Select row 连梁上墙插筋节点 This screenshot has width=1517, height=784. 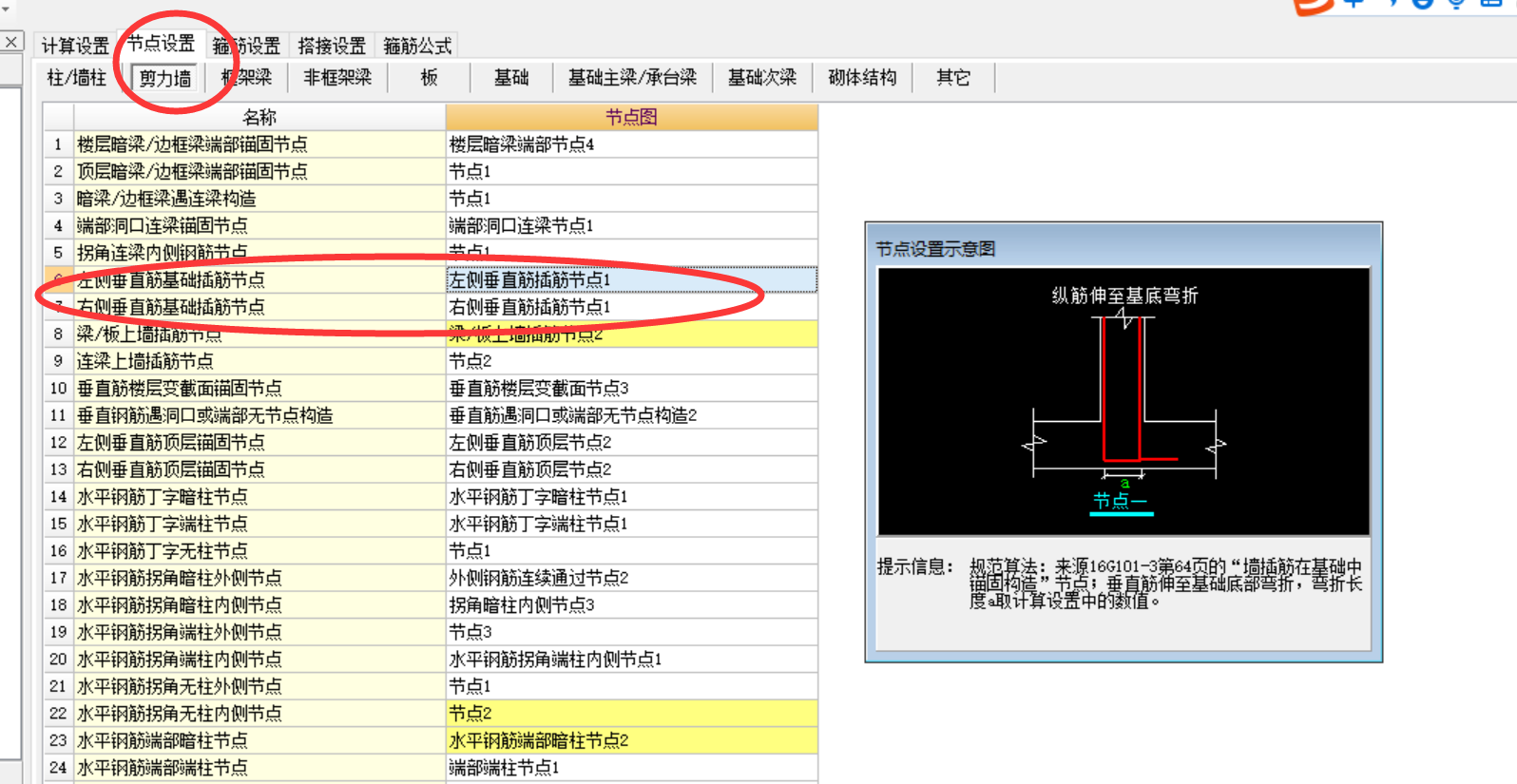coord(259,361)
